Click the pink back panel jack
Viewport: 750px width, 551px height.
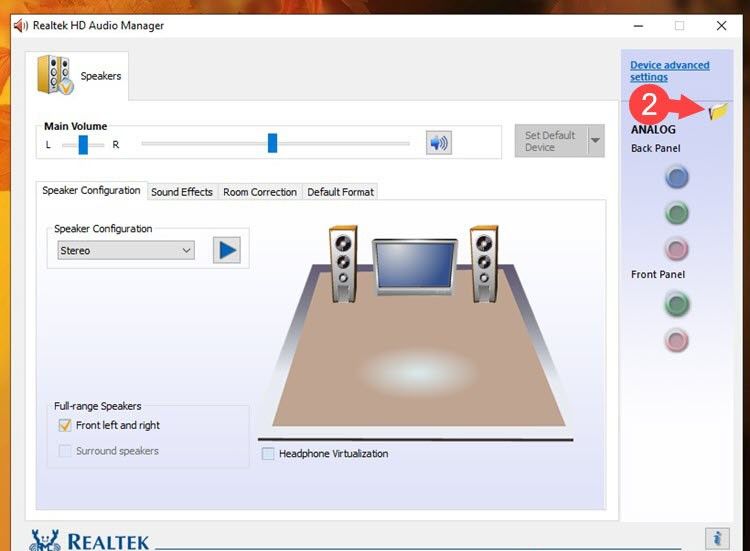tap(676, 249)
